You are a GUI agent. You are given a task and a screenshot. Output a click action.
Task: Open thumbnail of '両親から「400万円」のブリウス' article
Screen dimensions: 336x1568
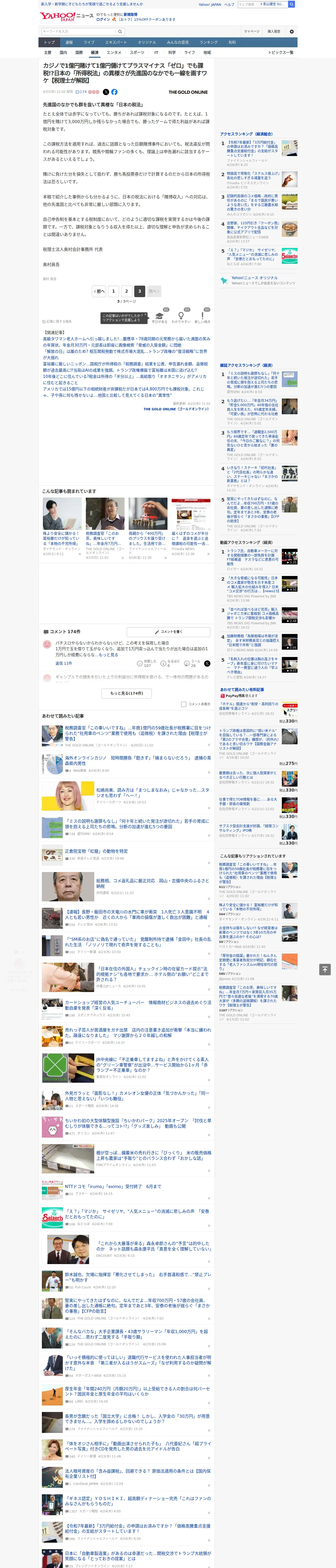pyautogui.click(x=148, y=514)
